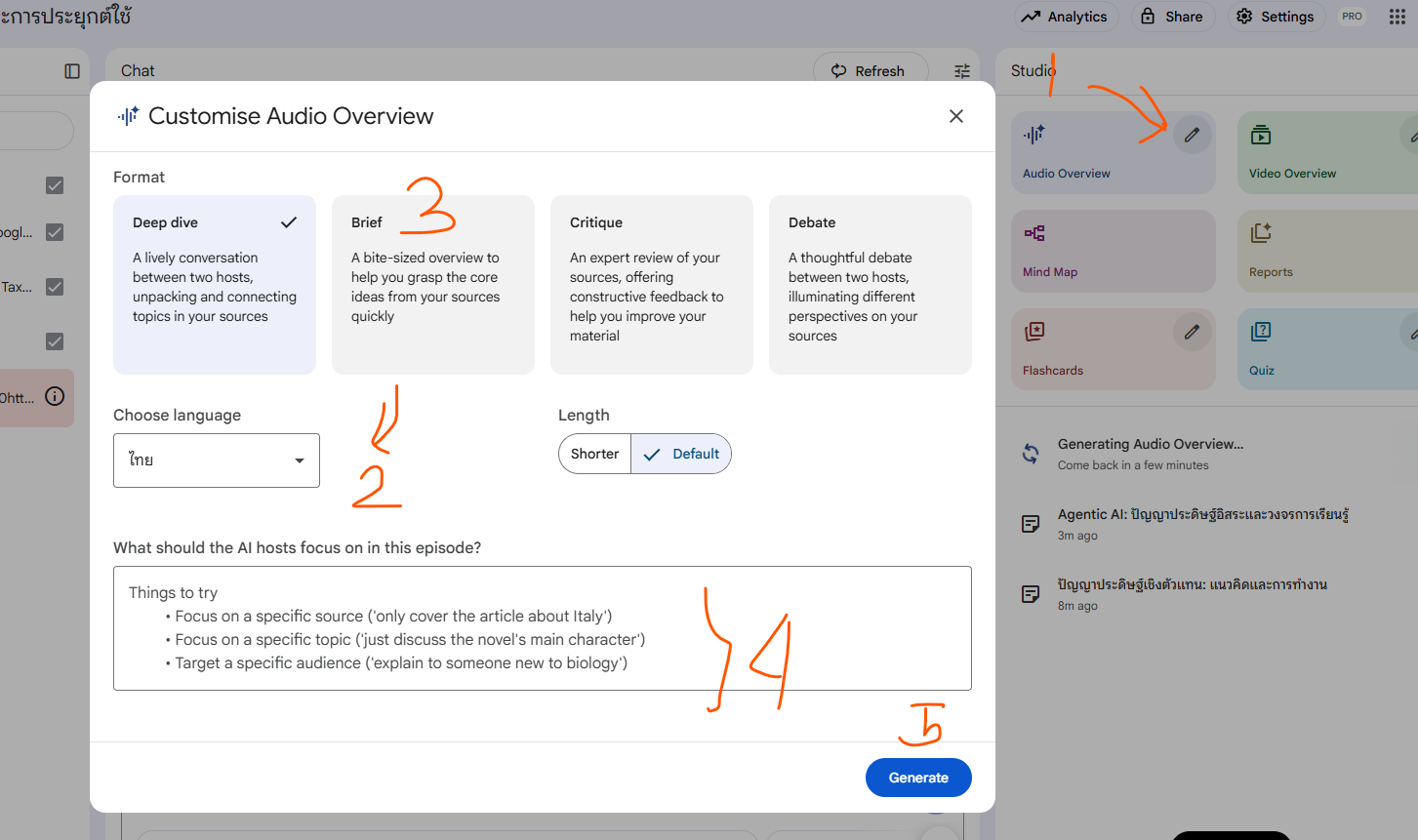Click the info icon on highlighted source
The image size is (1418, 840).
56,396
